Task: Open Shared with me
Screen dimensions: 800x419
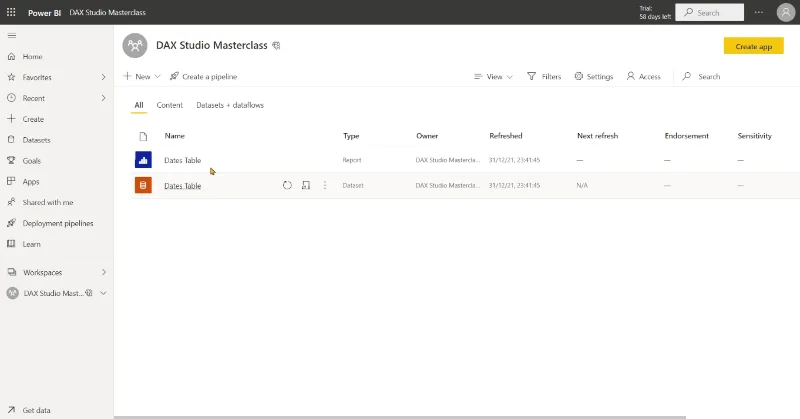Action: tap(47, 203)
